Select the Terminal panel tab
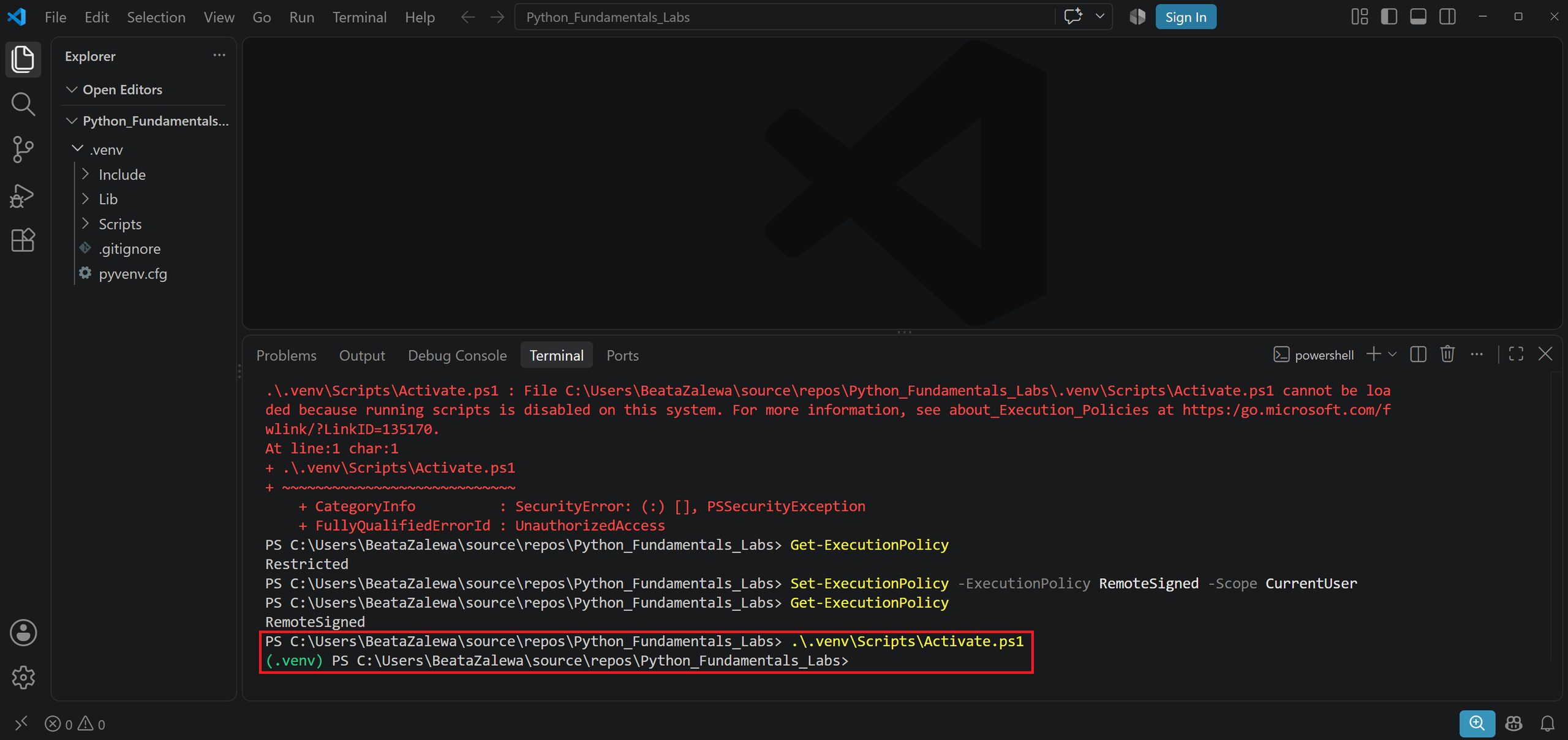 [x=556, y=355]
